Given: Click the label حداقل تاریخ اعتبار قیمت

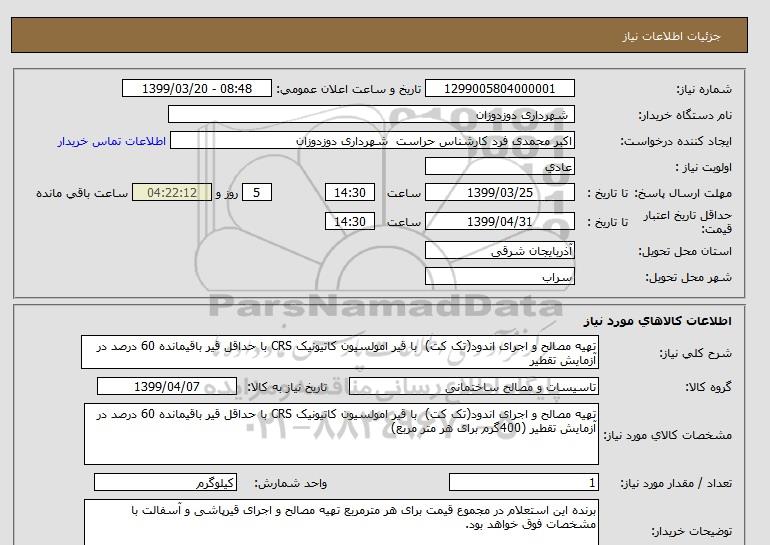Looking at the screenshot, I should click(x=688, y=222).
